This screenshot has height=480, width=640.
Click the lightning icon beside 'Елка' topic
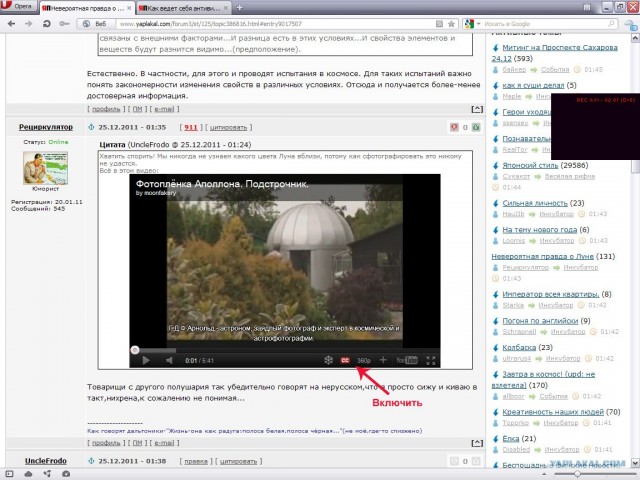496,439
